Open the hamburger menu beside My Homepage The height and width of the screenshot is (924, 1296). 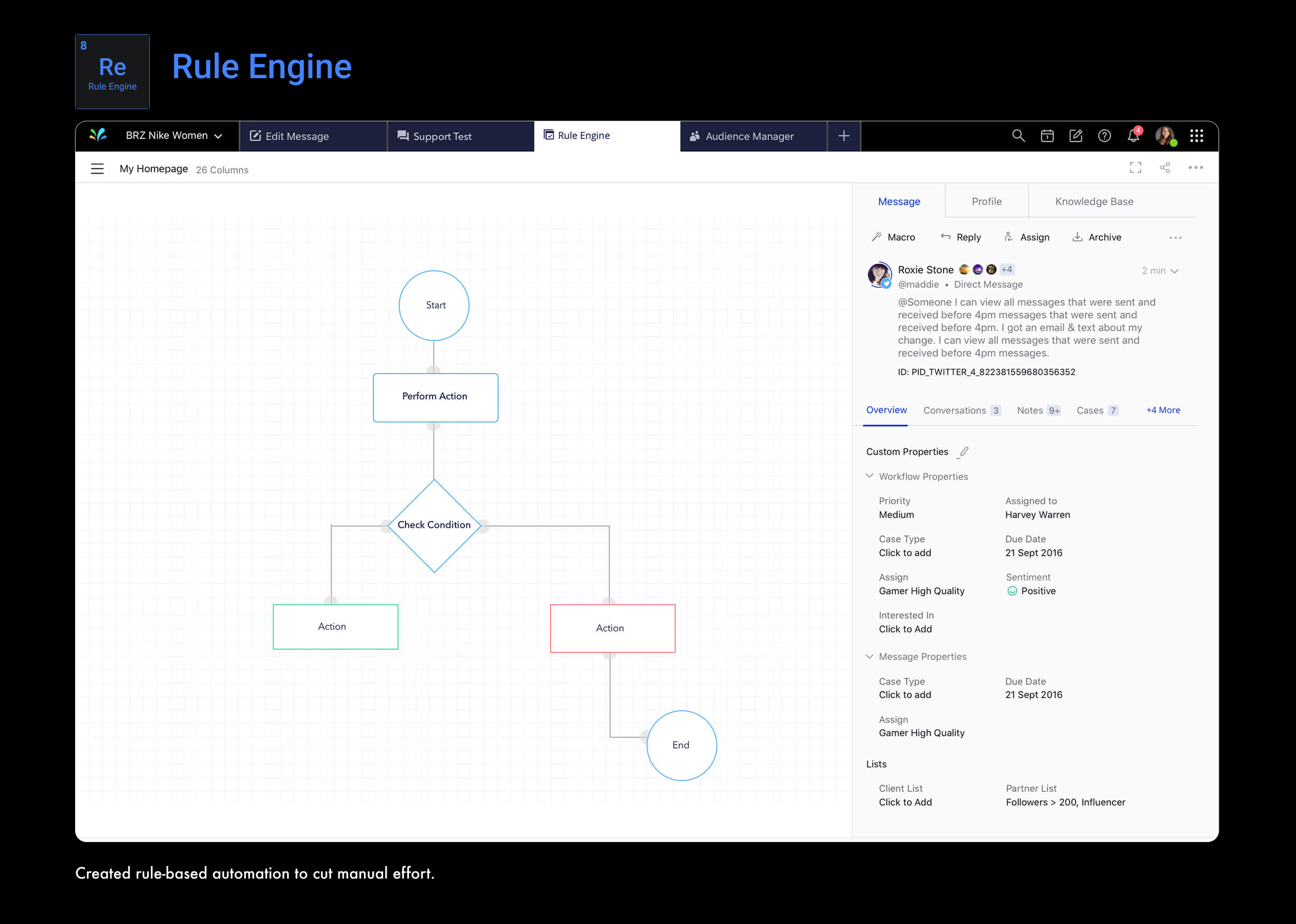(97, 169)
